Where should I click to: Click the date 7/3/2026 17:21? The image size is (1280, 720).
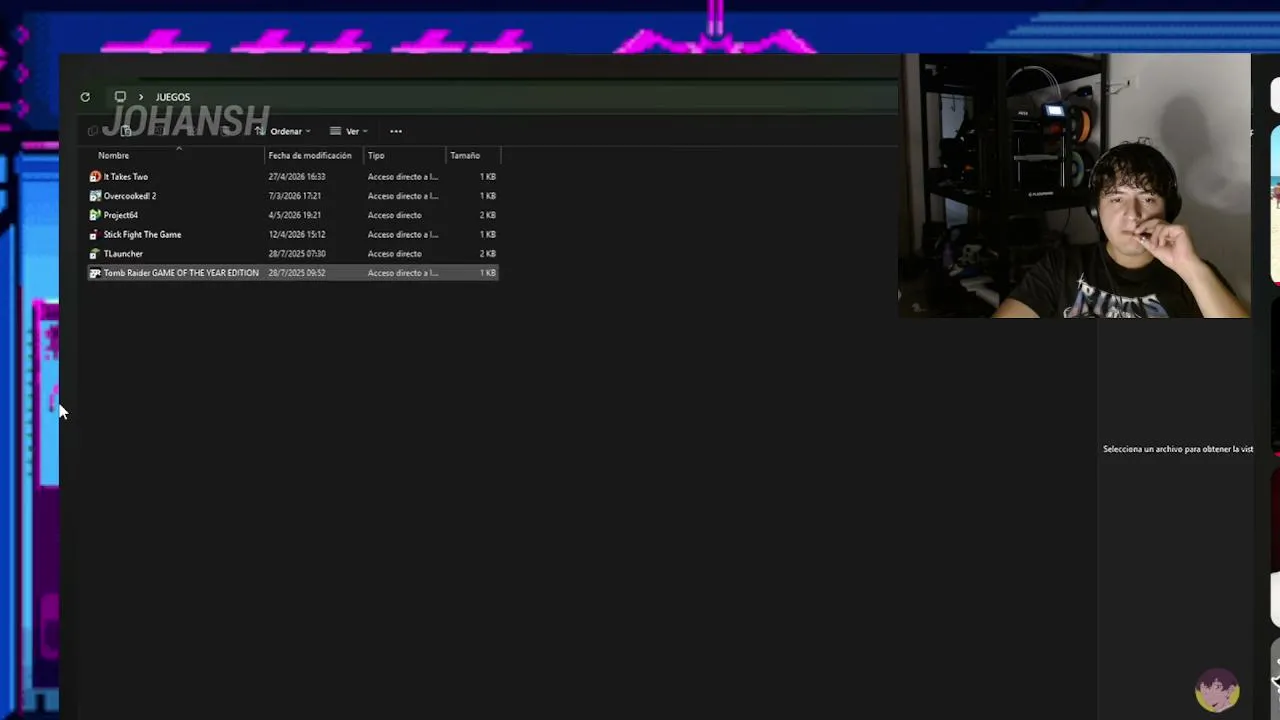(x=295, y=196)
